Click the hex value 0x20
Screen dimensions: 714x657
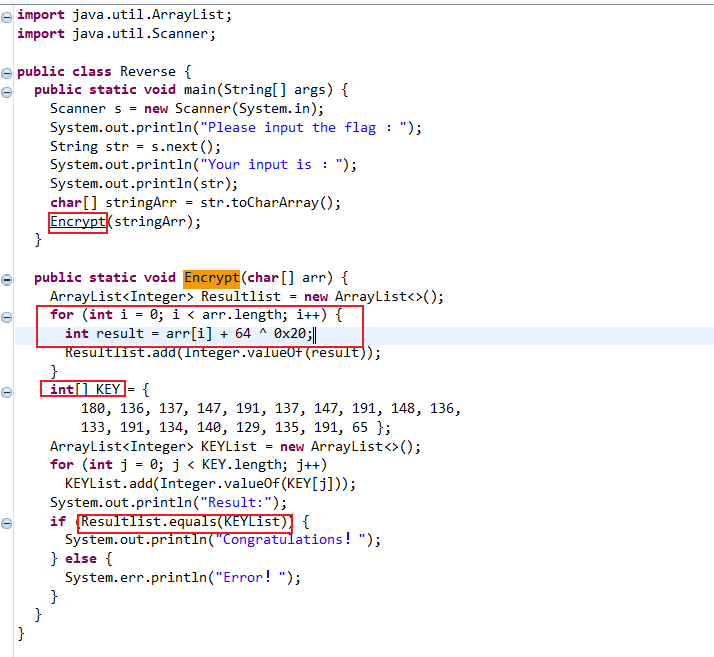tap(290, 334)
